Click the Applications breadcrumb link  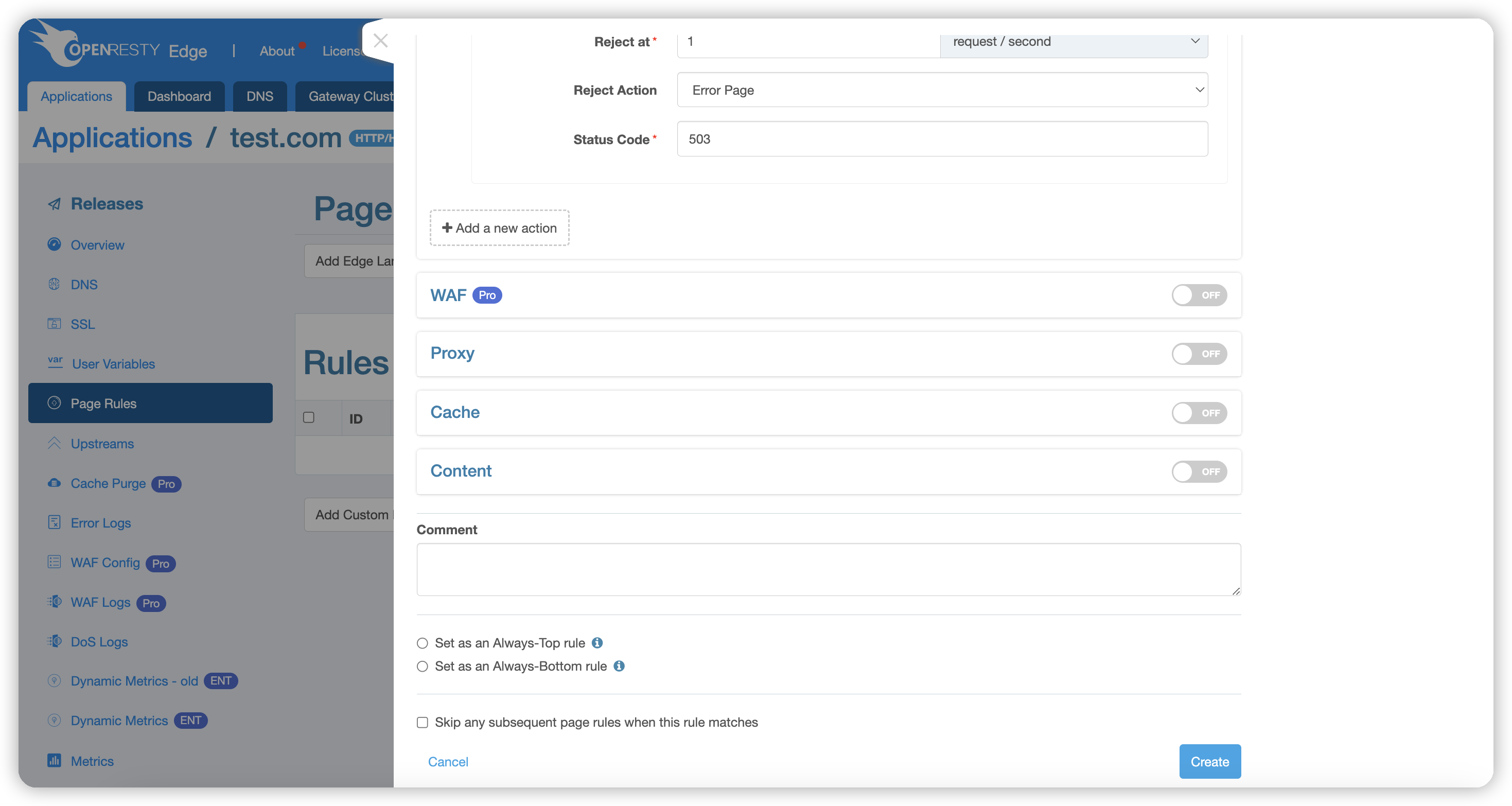click(112, 138)
